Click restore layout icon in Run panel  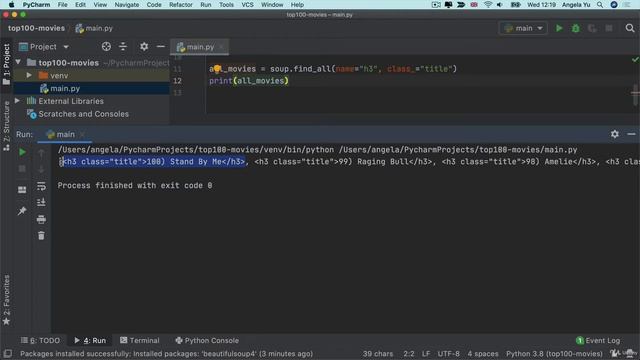click(22, 190)
